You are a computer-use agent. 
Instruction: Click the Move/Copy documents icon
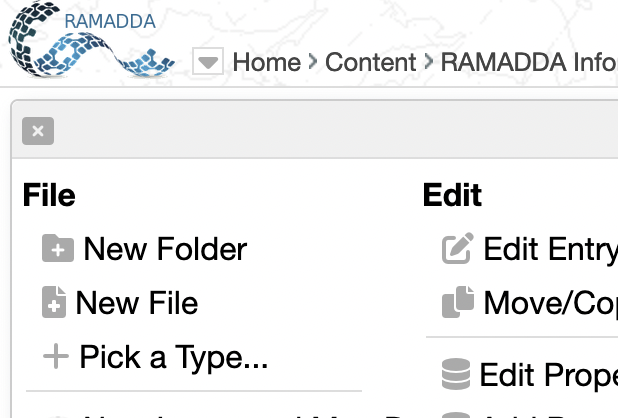(457, 302)
